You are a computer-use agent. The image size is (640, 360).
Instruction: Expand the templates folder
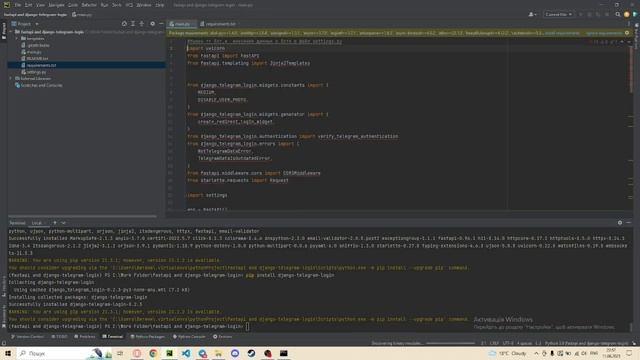pos(17,38)
